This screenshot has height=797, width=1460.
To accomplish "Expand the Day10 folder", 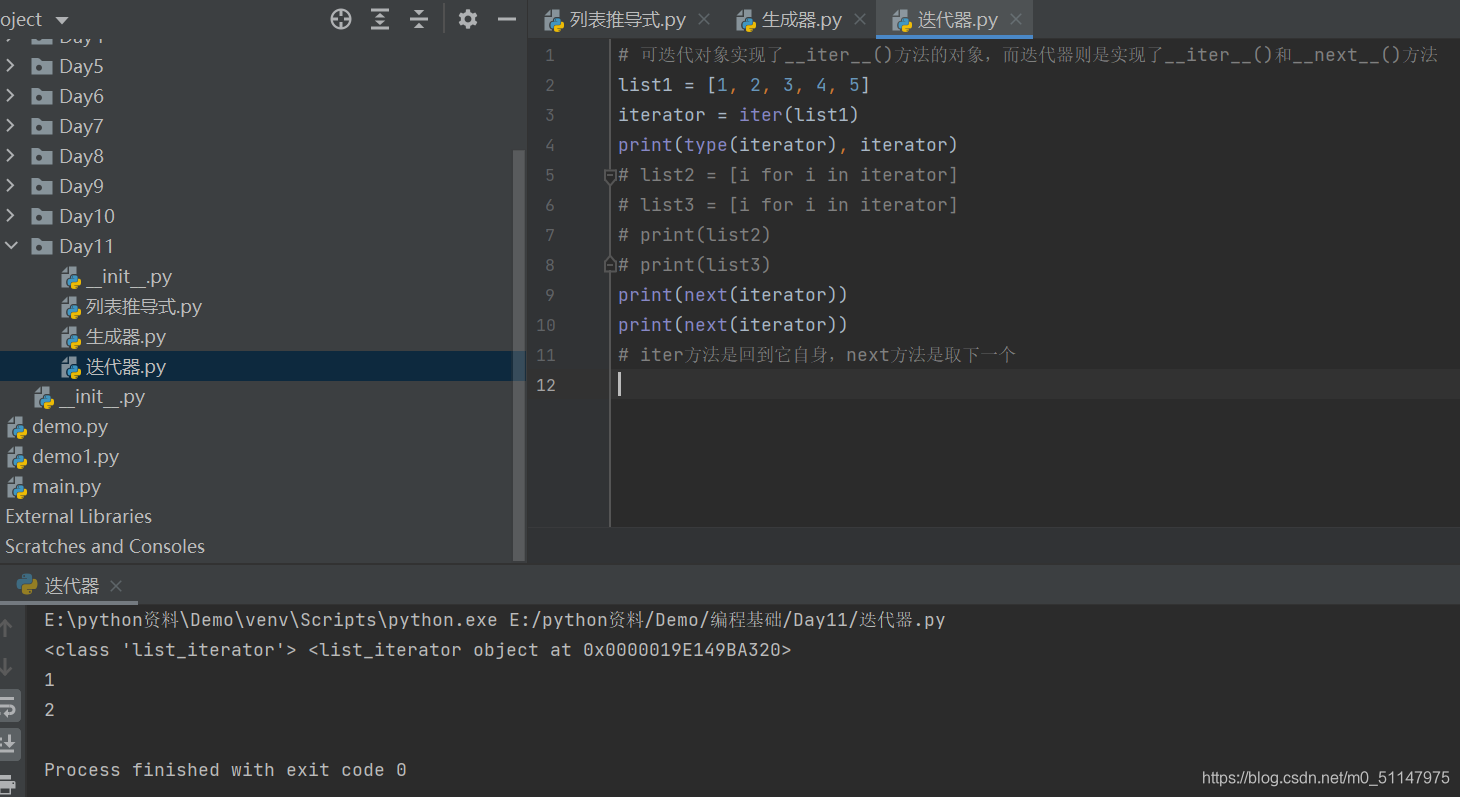I will pyautogui.click(x=11, y=216).
